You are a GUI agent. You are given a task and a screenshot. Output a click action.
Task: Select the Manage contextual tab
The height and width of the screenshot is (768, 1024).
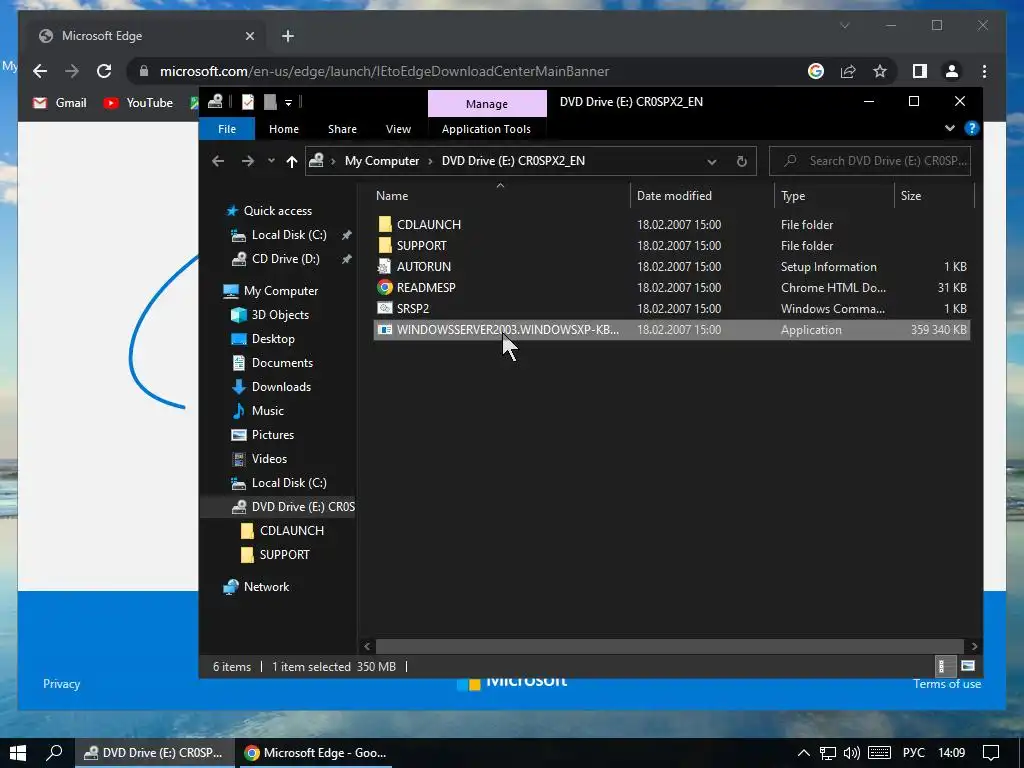pos(487,104)
